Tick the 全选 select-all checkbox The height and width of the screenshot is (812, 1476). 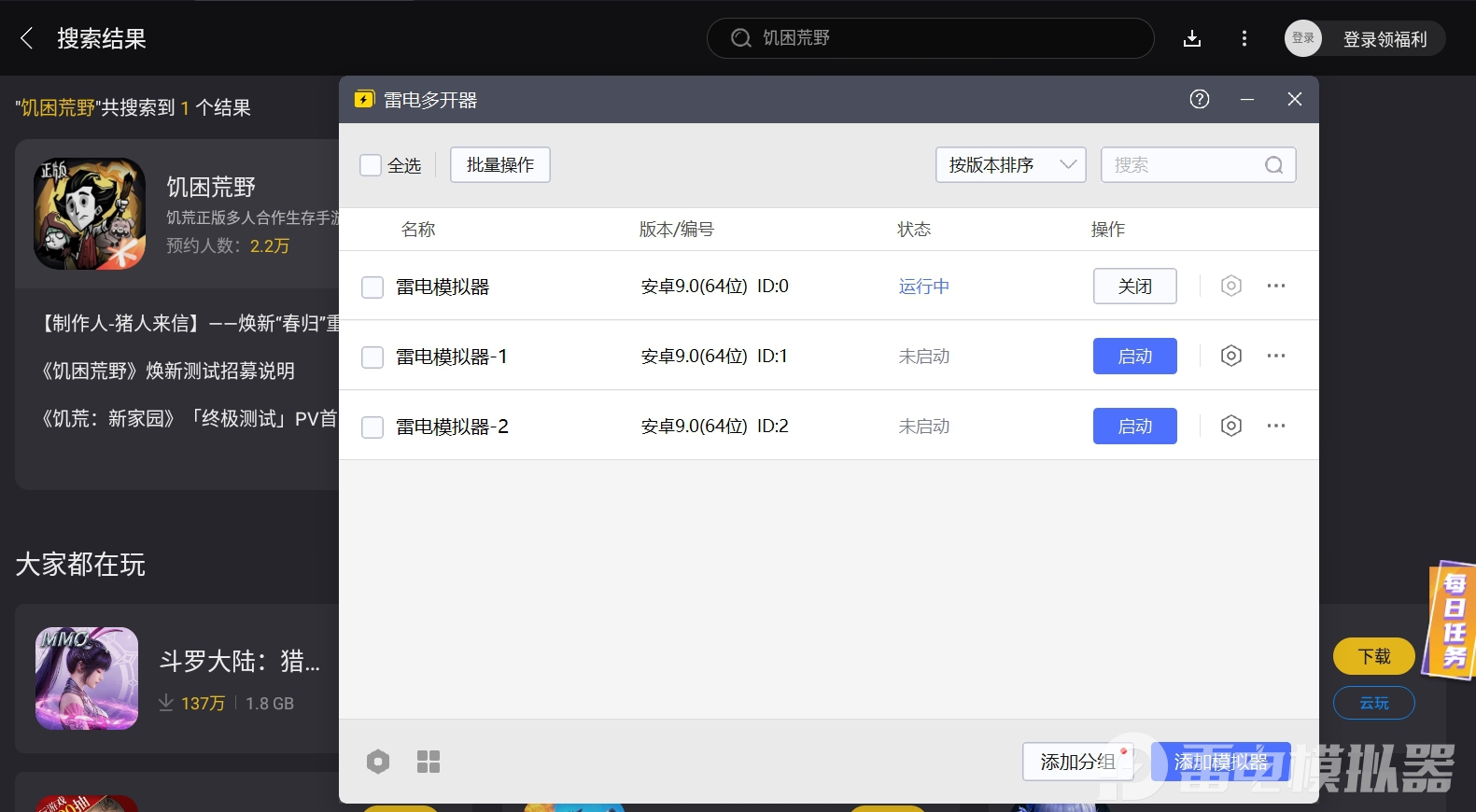coord(371,165)
